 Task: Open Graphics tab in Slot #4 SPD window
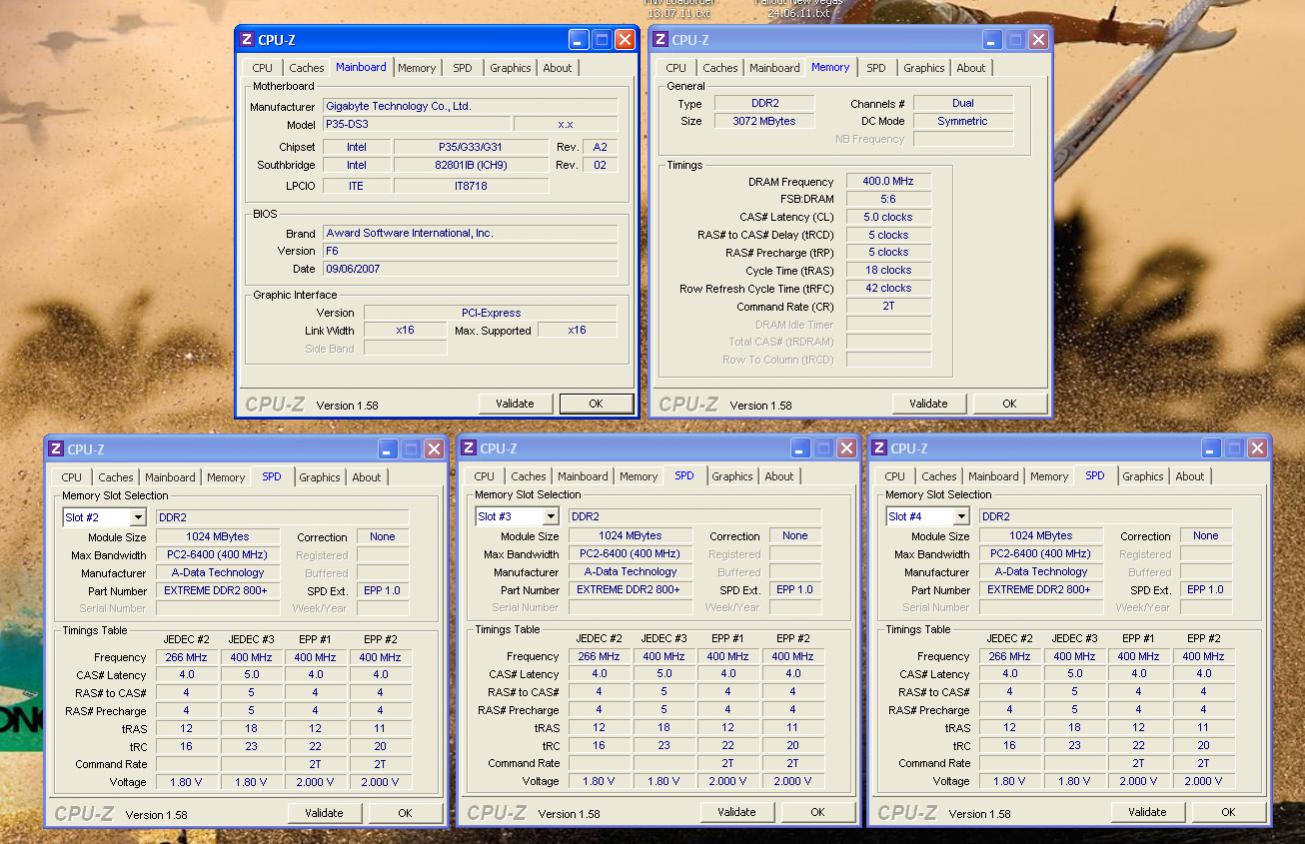coord(1144,477)
